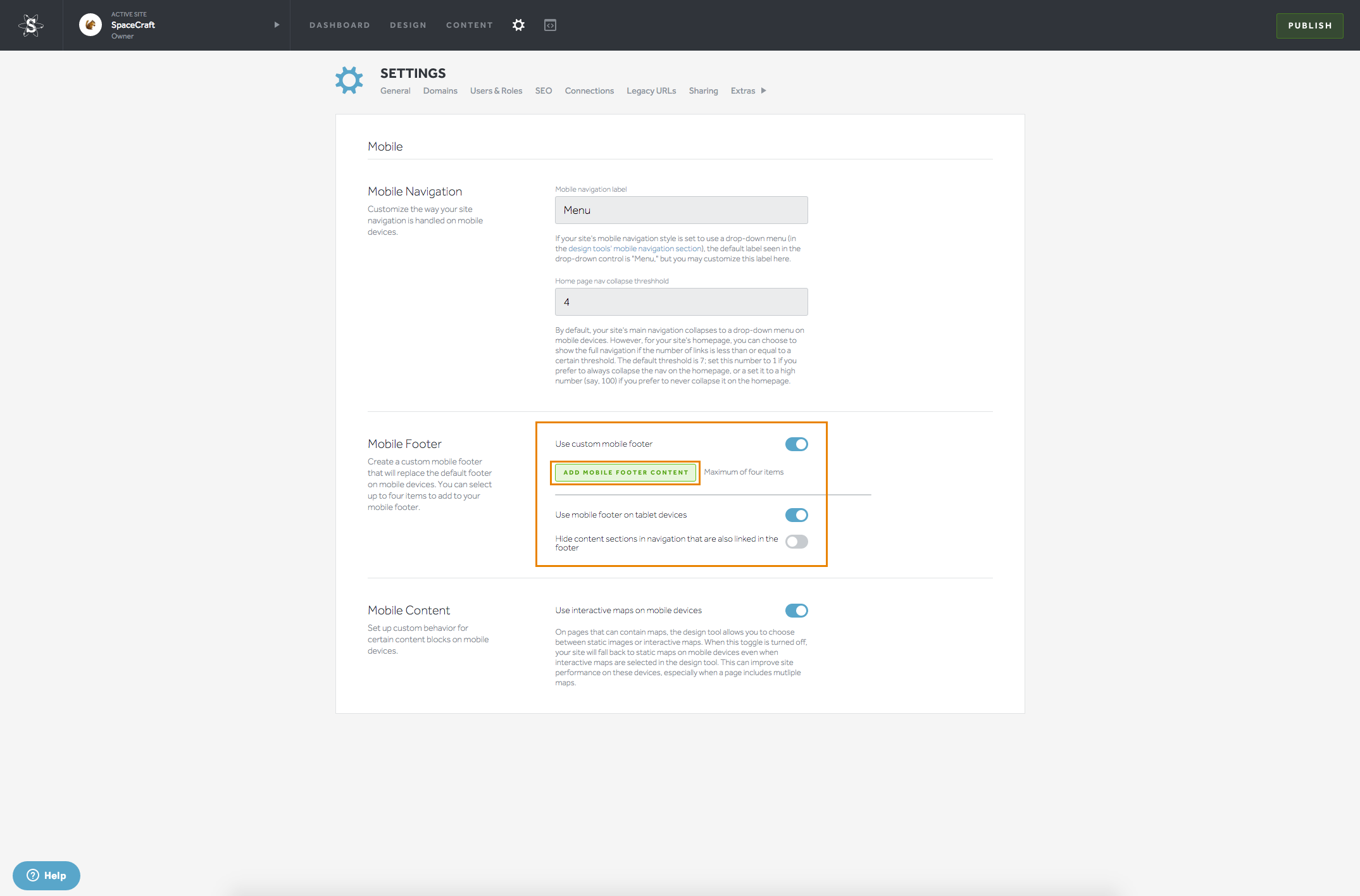Click the large blue Settings gear icon
1360x896 pixels.
(x=349, y=80)
